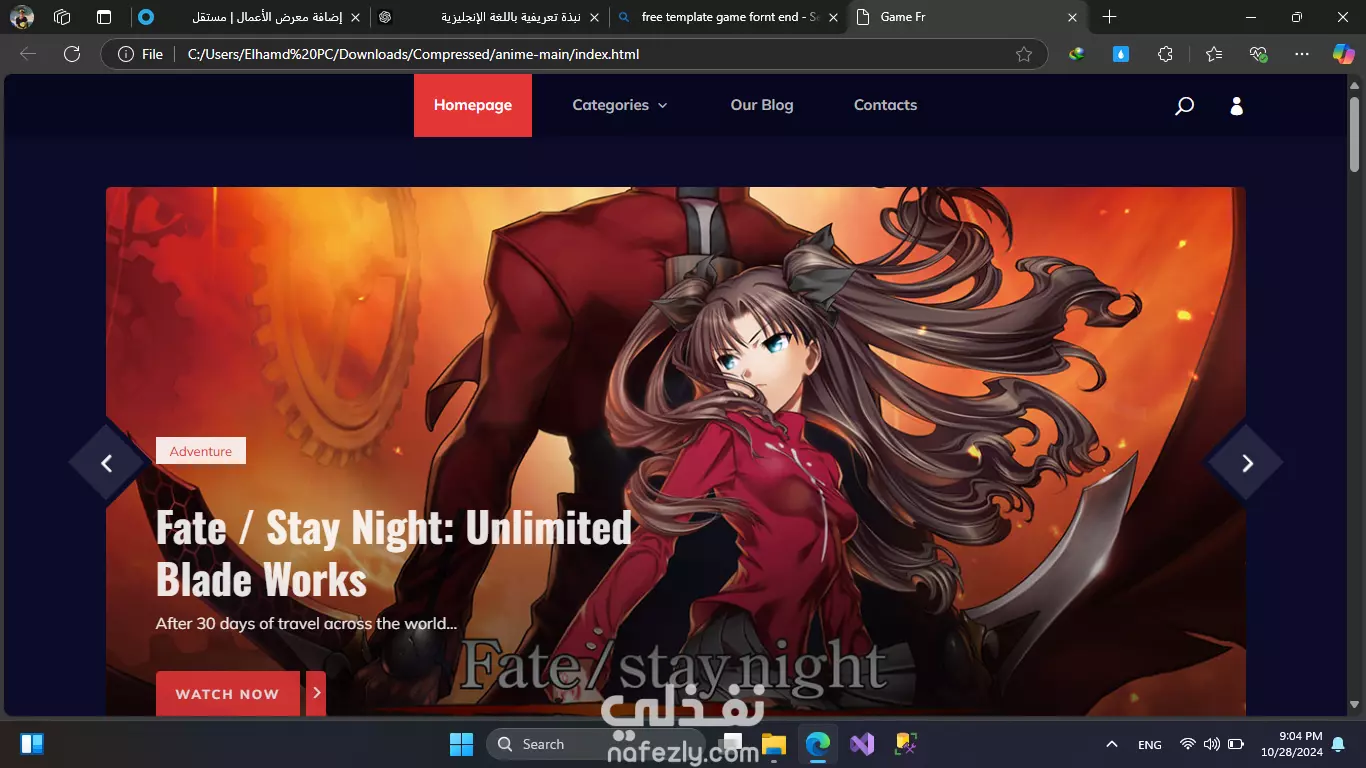Go to previous hero slide arrow

[x=106, y=463]
